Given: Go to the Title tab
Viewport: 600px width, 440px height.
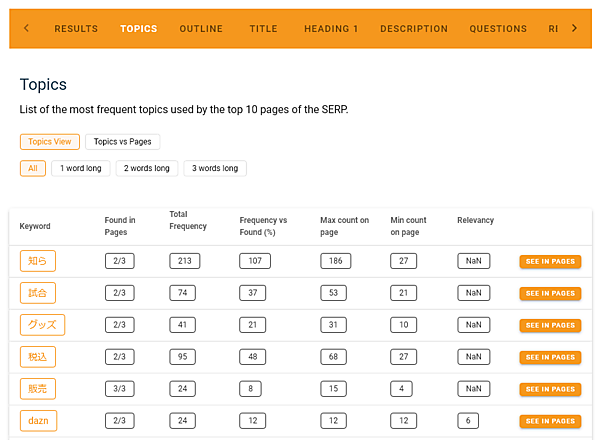Looking at the screenshot, I should coord(264,29).
